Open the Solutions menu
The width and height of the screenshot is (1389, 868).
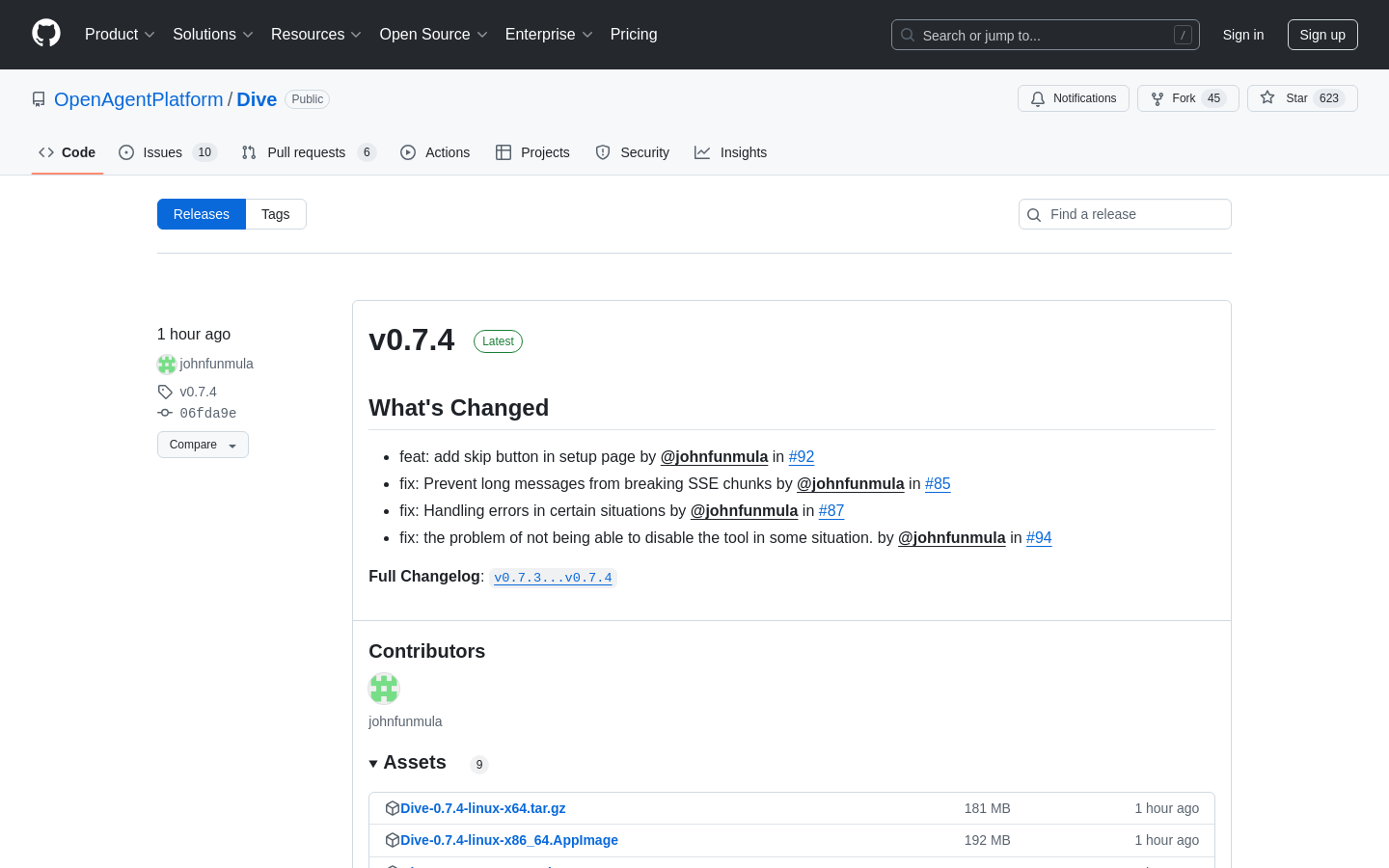click(213, 34)
